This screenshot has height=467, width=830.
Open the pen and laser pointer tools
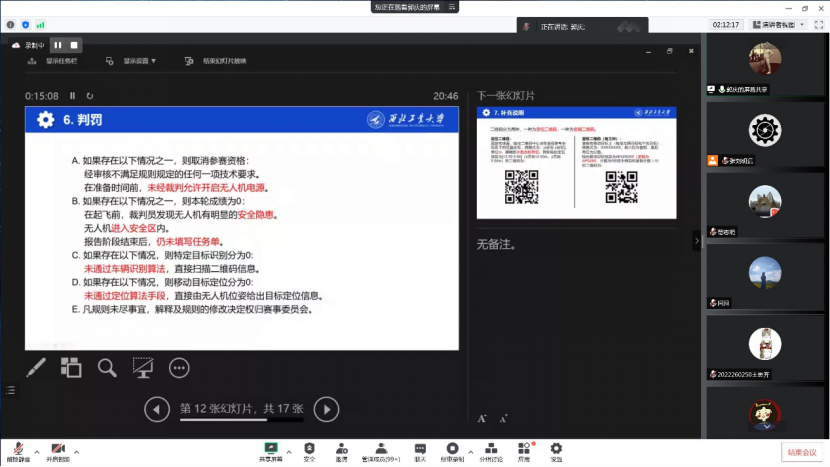(36, 368)
